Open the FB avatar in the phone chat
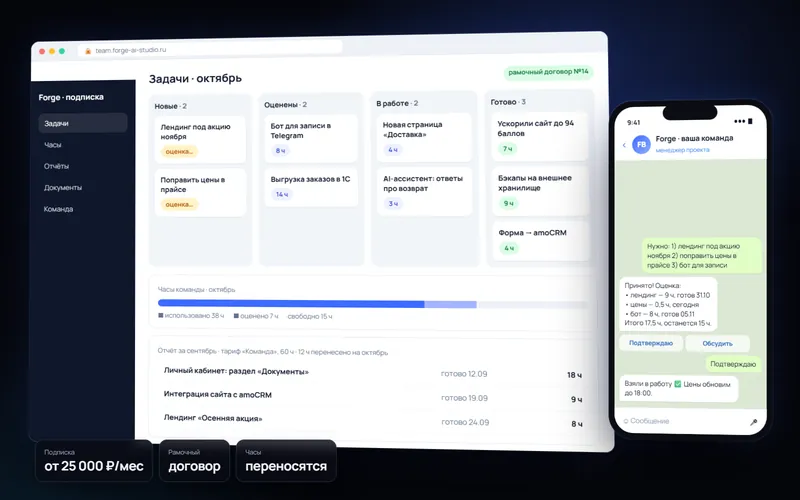The image size is (800, 500). [641, 144]
